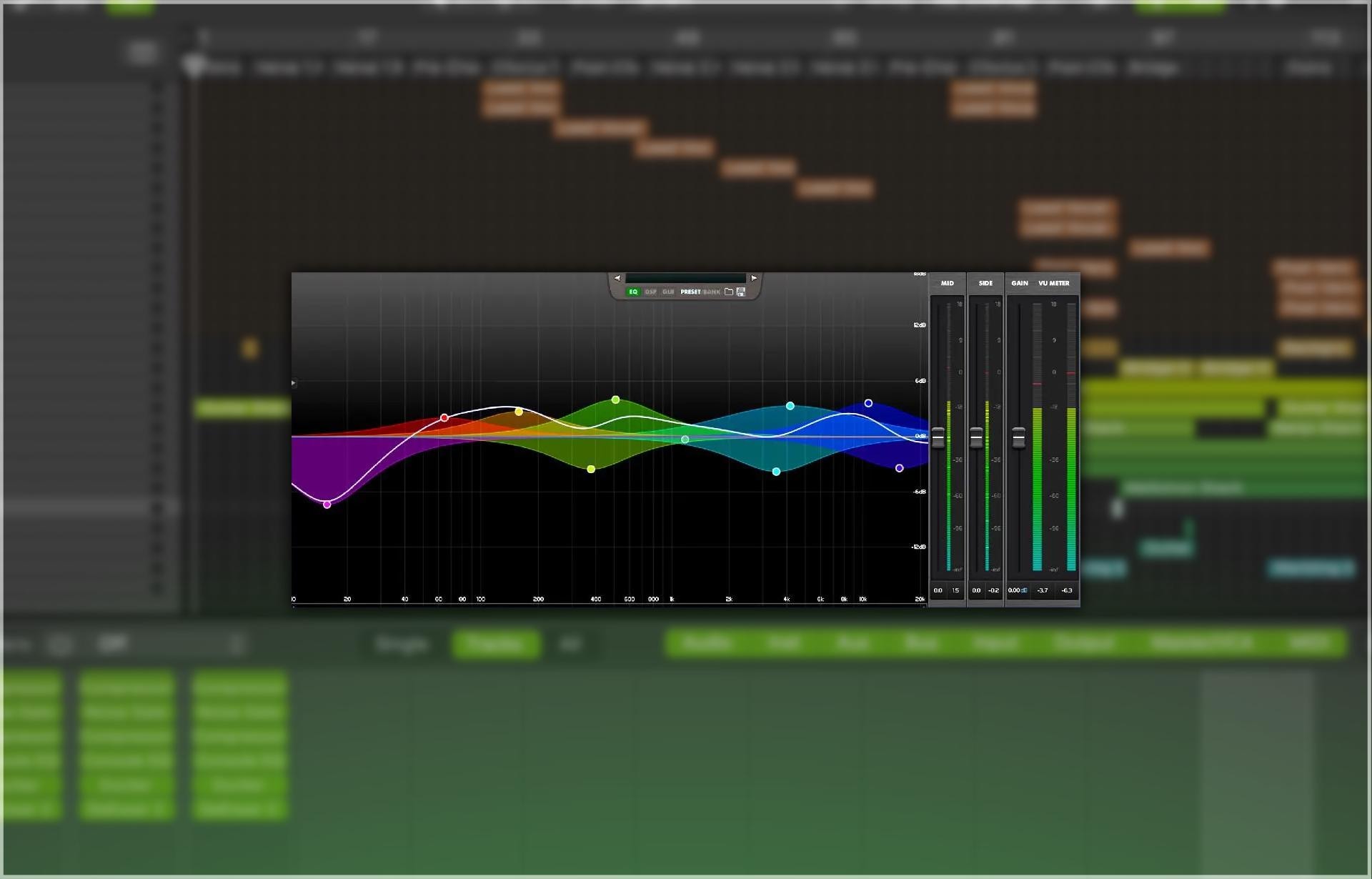The image size is (1372, 879).
Task: Open preset folder icon in EQ header
Action: (x=729, y=292)
